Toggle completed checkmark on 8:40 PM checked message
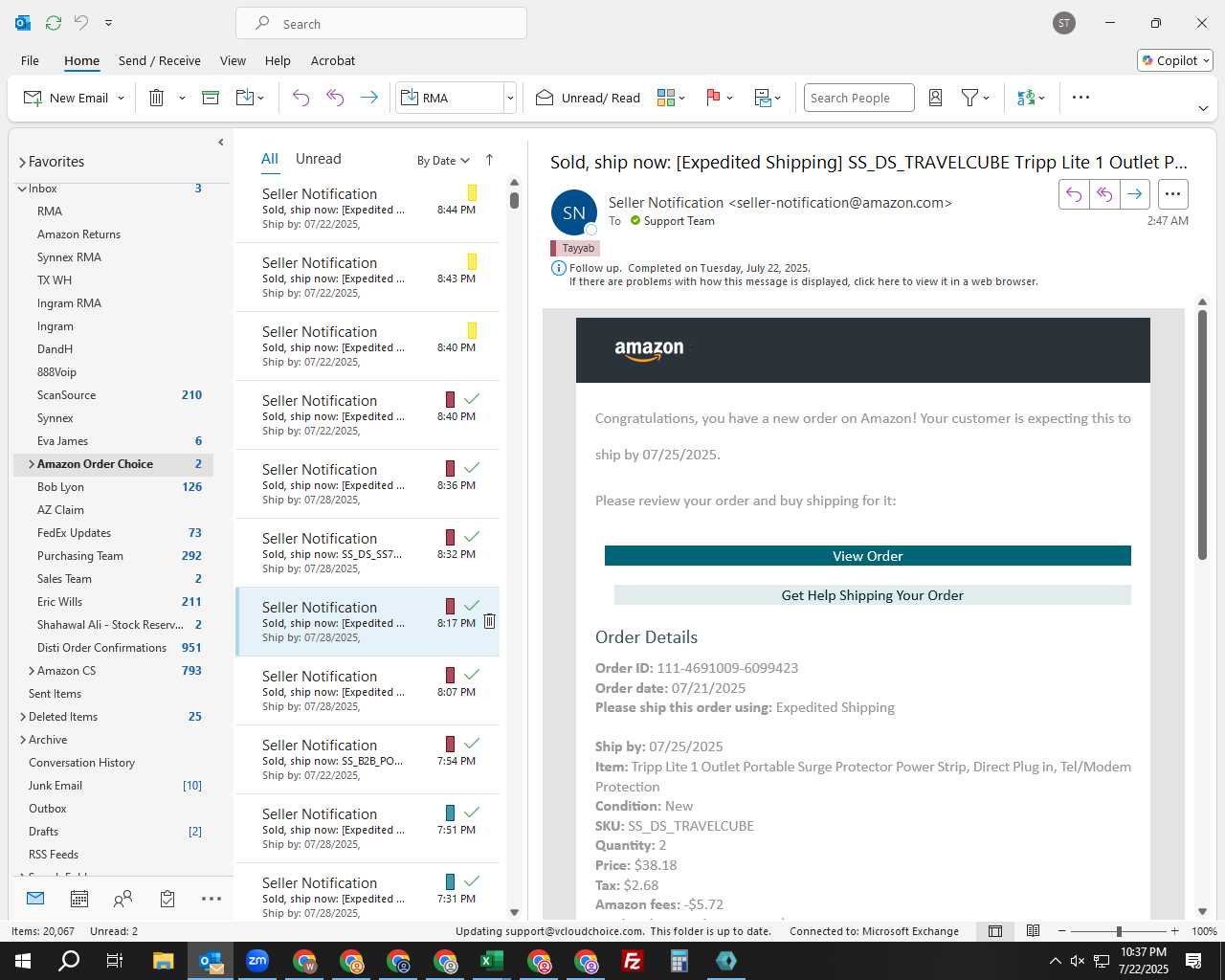1225x980 pixels. click(472, 399)
